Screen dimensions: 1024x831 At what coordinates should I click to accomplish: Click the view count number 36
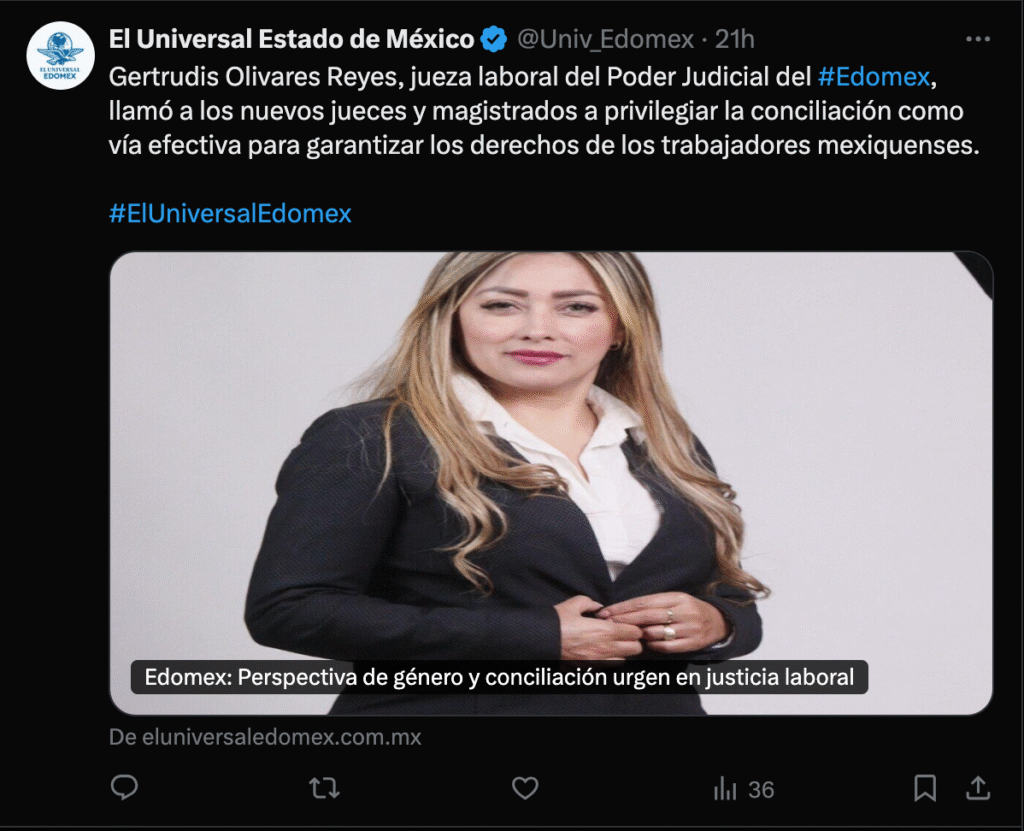tap(761, 790)
